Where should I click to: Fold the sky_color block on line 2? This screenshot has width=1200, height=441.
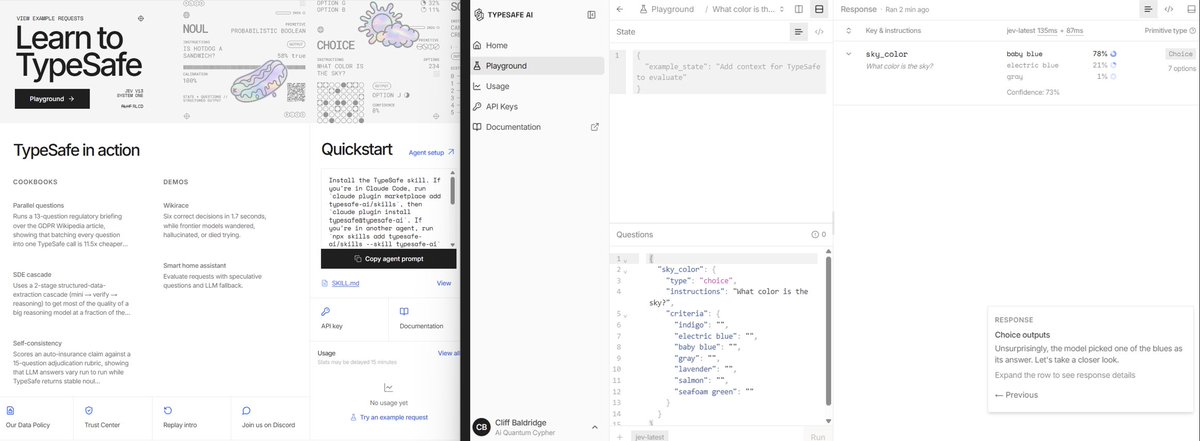626,271
